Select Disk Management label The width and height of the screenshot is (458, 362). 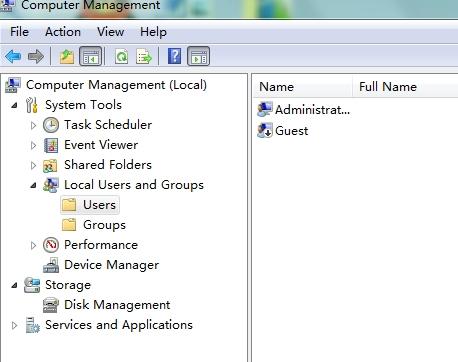pos(117,305)
